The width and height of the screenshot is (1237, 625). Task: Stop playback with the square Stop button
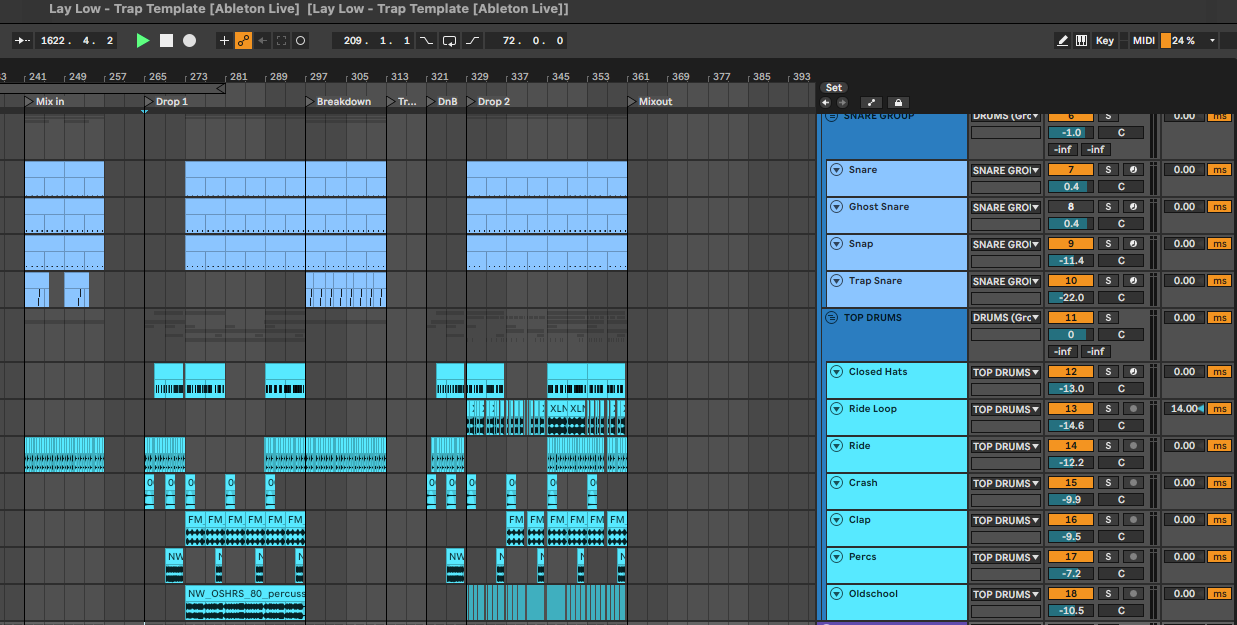(x=166, y=41)
